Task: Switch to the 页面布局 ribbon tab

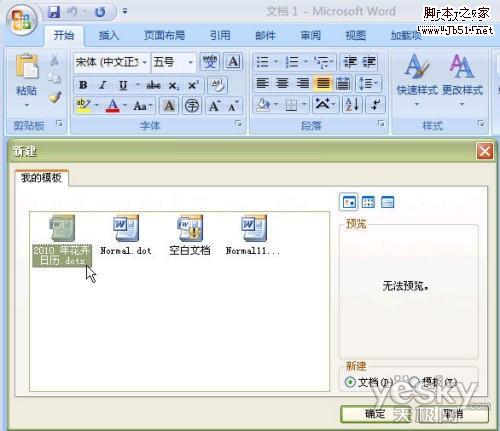Action: [x=165, y=35]
